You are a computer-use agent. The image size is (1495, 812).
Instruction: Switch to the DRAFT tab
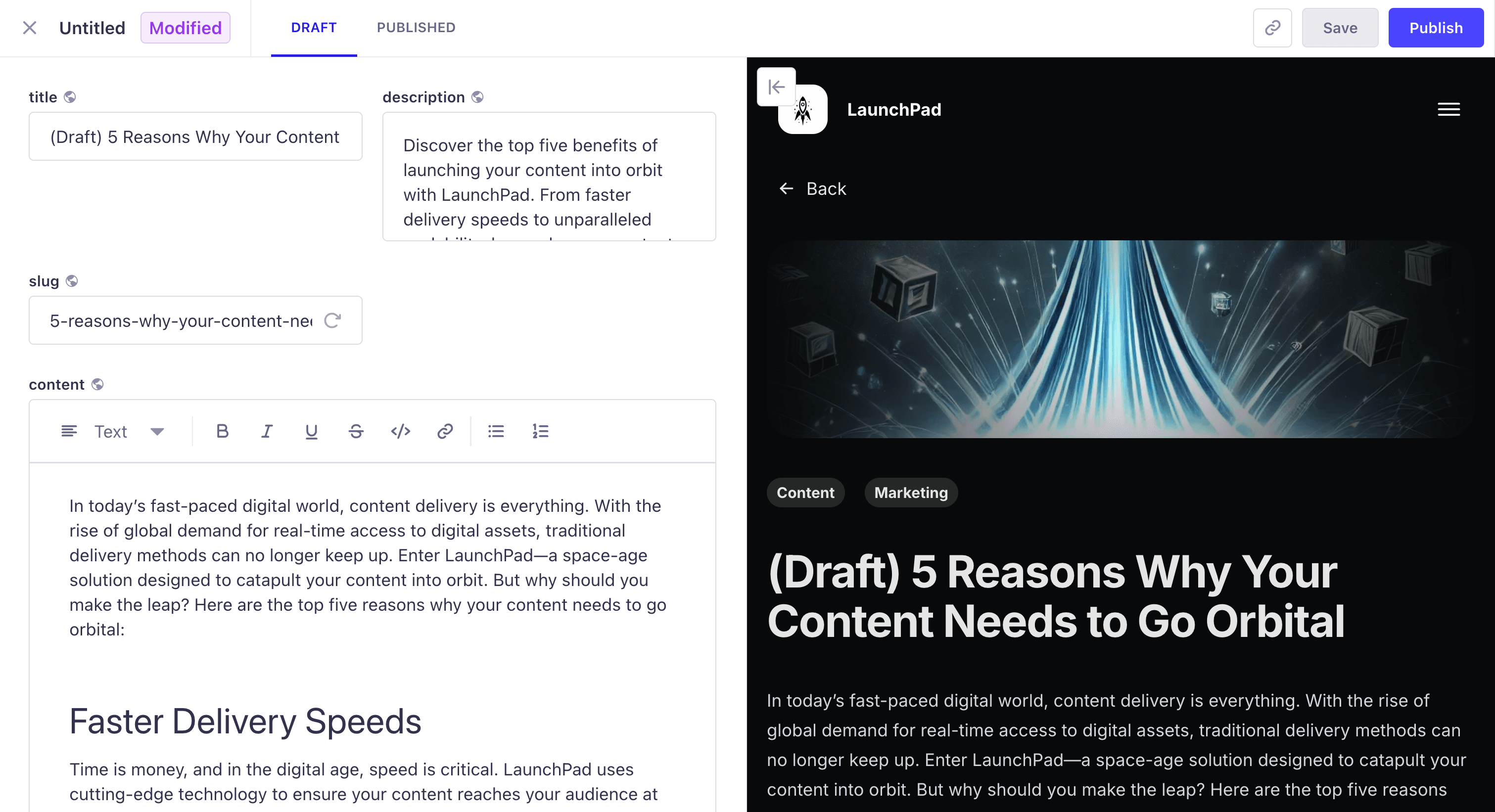314,28
